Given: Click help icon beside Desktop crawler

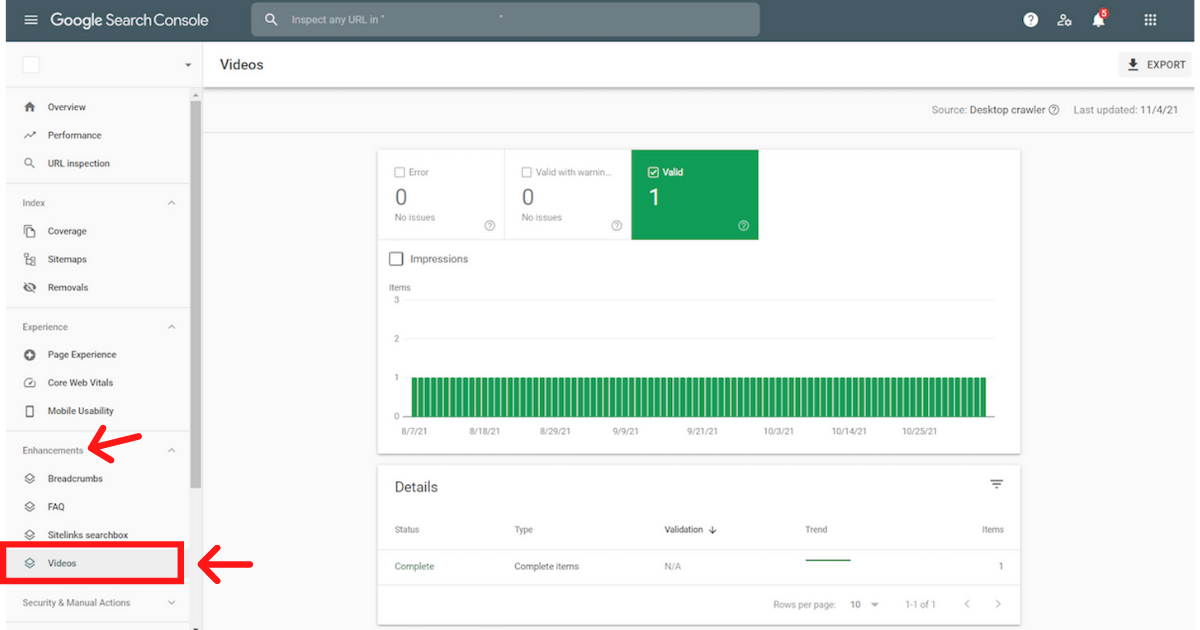Looking at the screenshot, I should pos(1054,110).
